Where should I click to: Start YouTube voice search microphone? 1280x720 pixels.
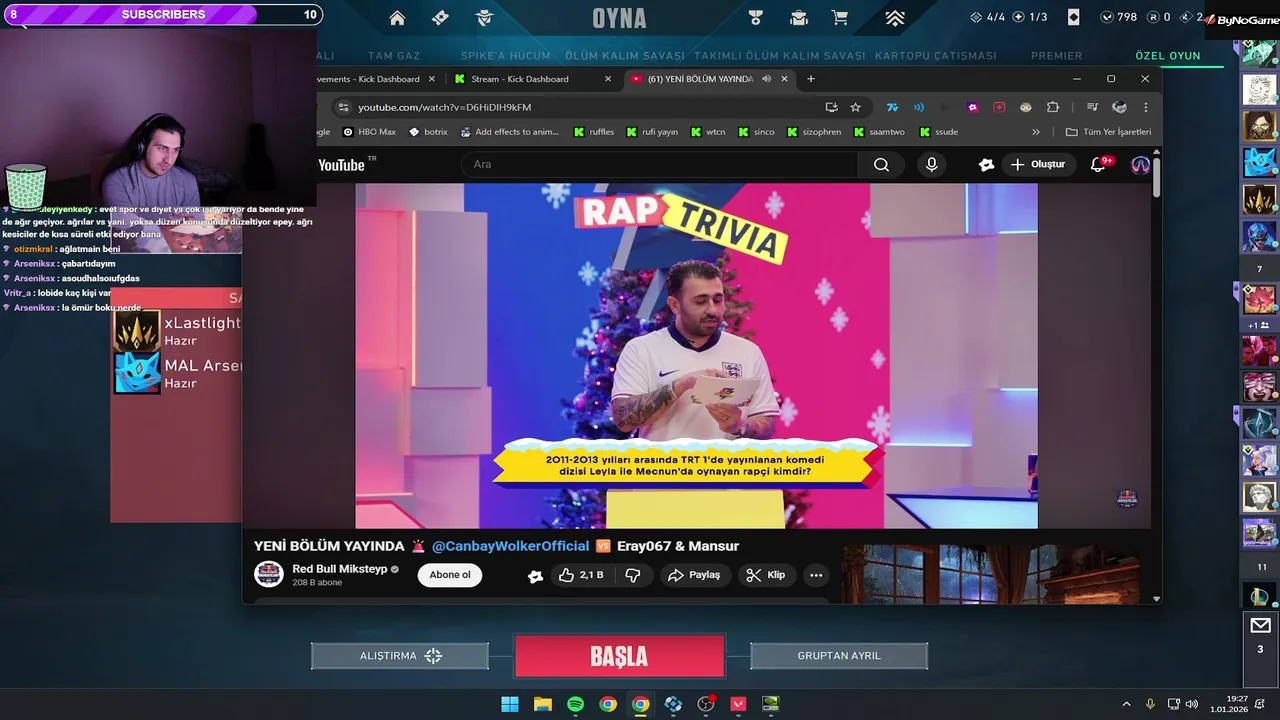click(931, 165)
